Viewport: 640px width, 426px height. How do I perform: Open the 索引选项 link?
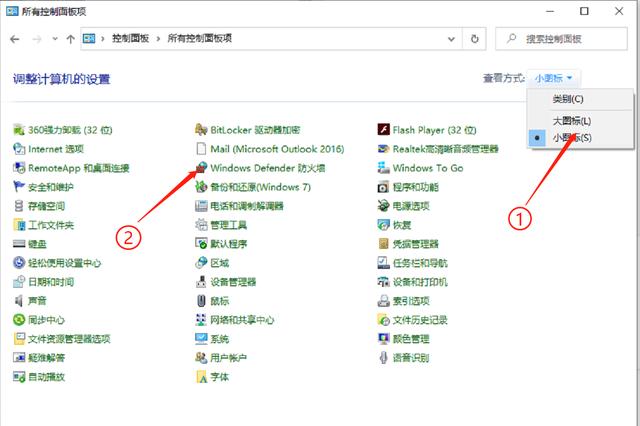(411, 301)
